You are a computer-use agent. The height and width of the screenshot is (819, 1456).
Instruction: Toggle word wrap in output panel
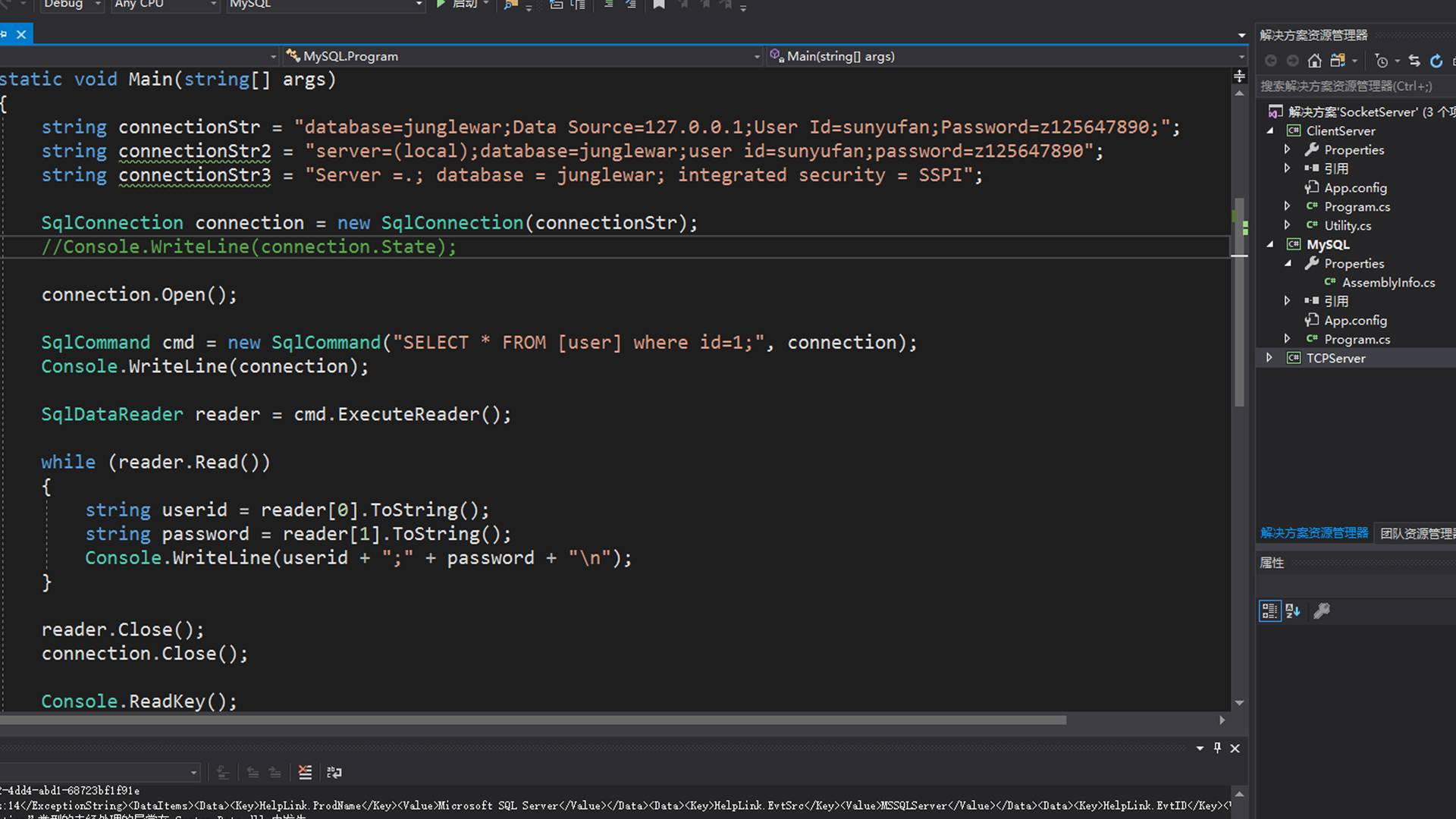click(x=334, y=772)
